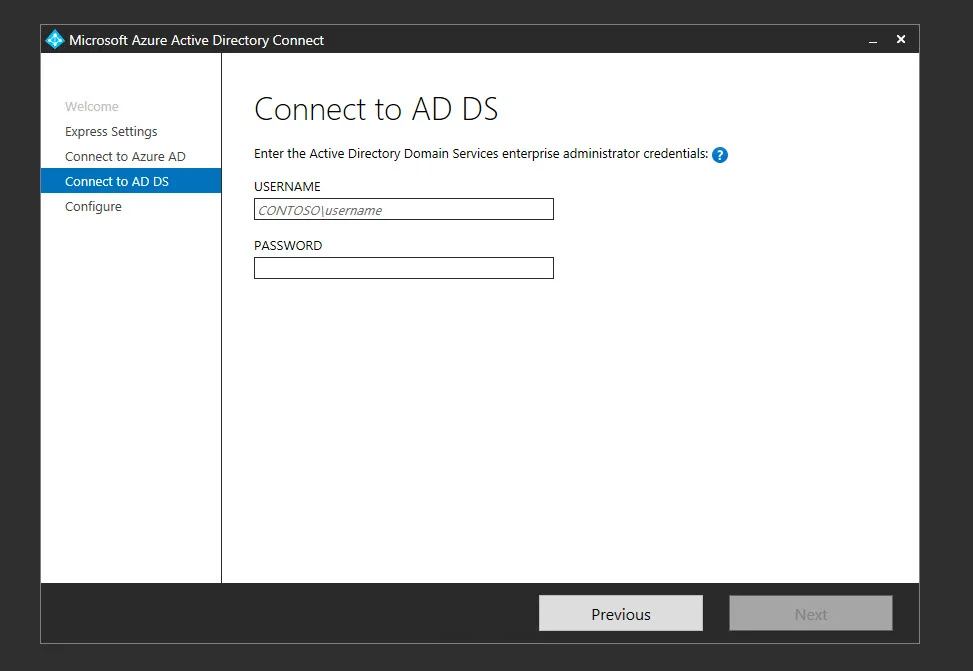Image resolution: width=973 pixels, height=671 pixels.
Task: Click the USERNAME label
Action: pyautogui.click(x=287, y=186)
